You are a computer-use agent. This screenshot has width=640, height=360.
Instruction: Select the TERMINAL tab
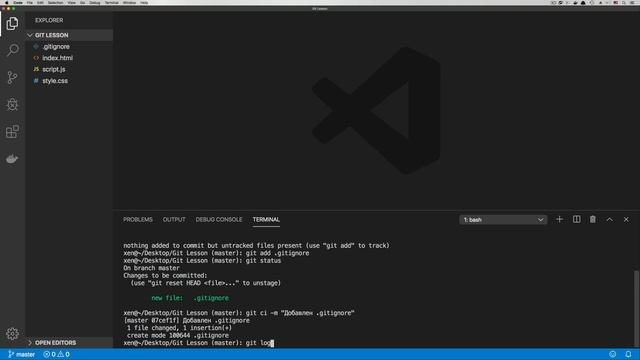(266, 220)
